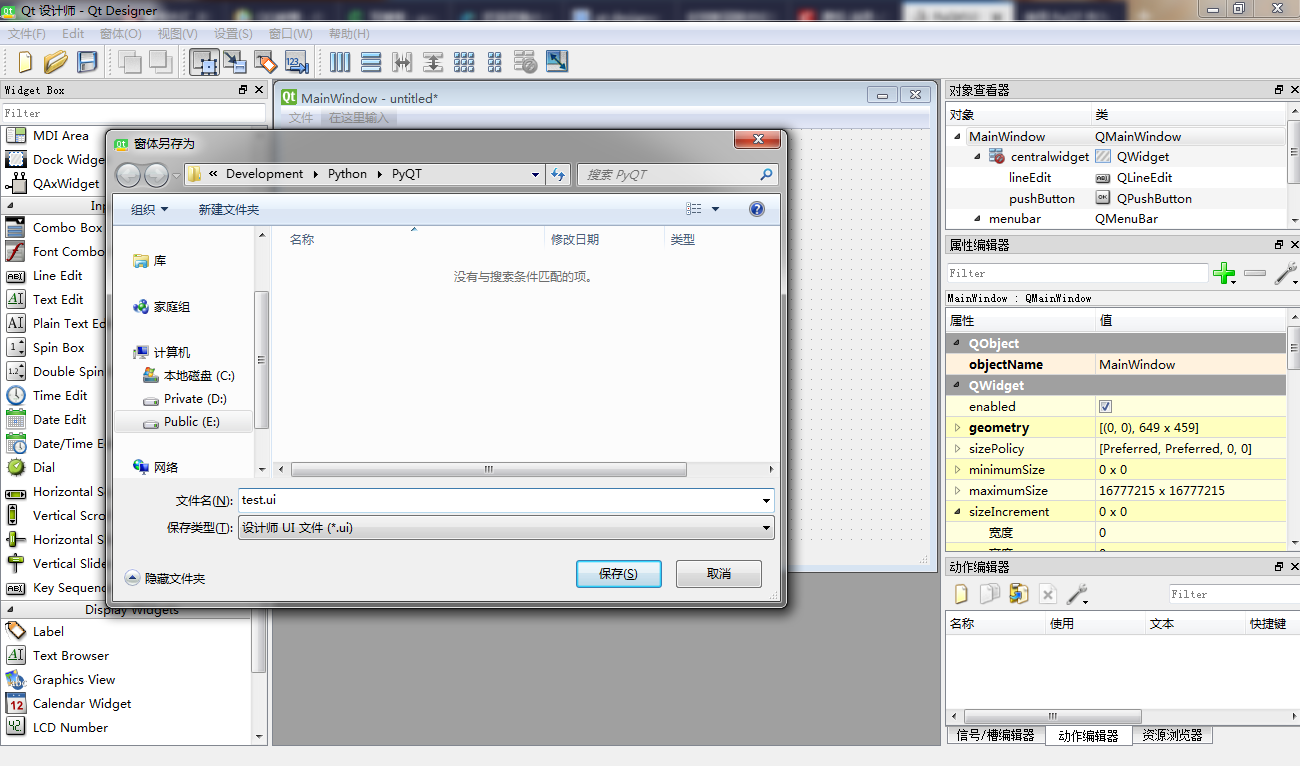The image size is (1300, 766).
Task: Open the 窗体(O) menu
Action: tap(120, 34)
